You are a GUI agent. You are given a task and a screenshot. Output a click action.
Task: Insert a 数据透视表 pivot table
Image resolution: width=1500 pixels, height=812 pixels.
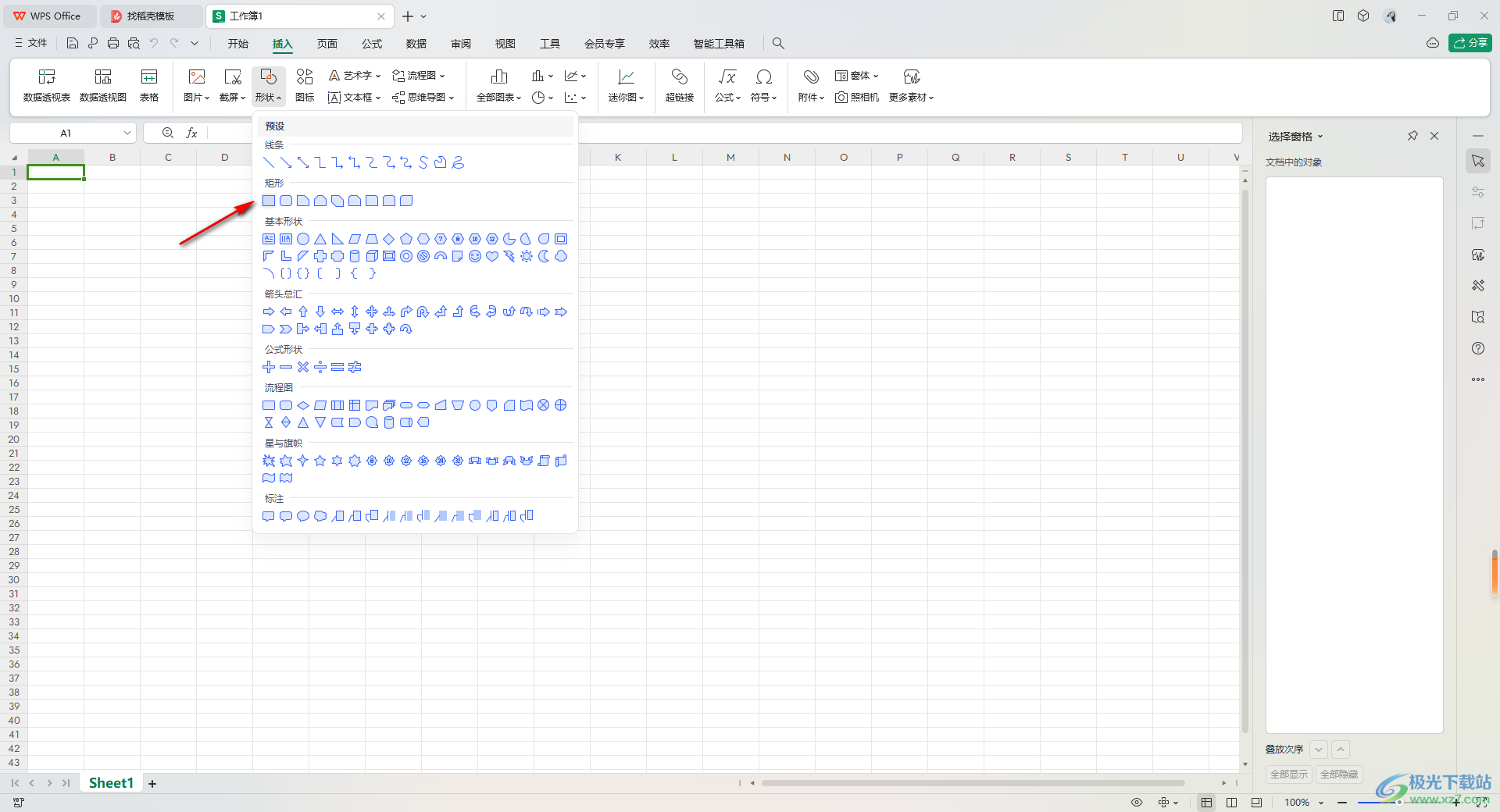(47, 85)
